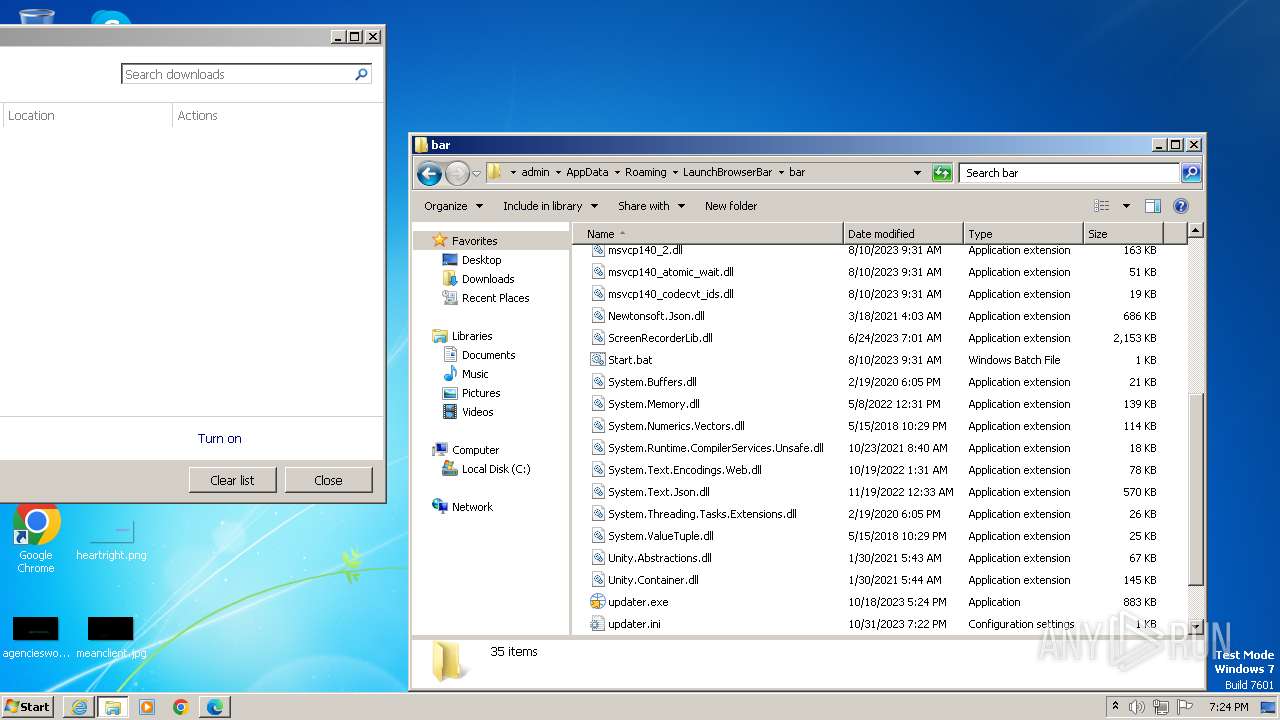Viewport: 1280px width, 720px height.
Task: Expand Roaming breadcrumb arrow in address bar
Action: pyautogui.click(x=675, y=173)
